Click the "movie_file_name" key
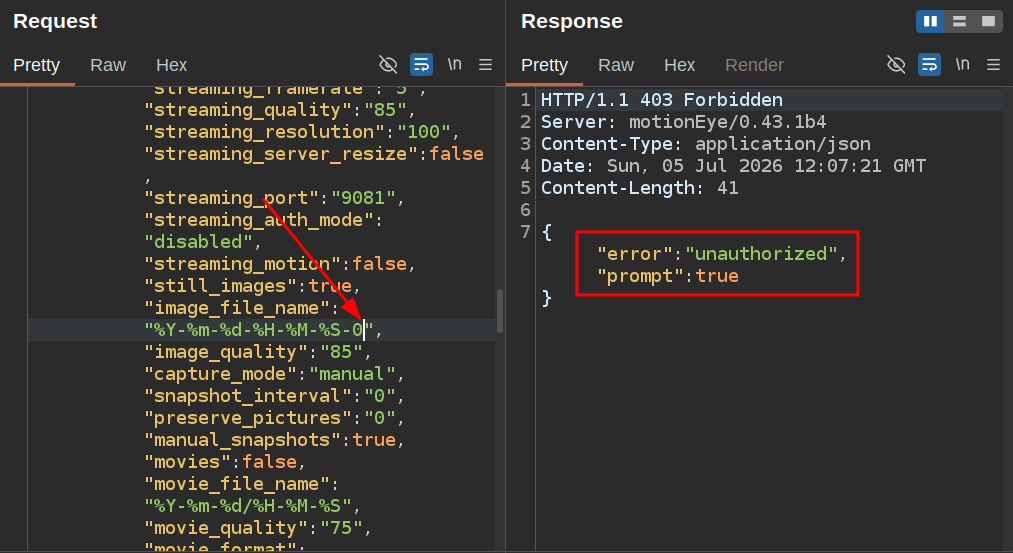 (237, 483)
